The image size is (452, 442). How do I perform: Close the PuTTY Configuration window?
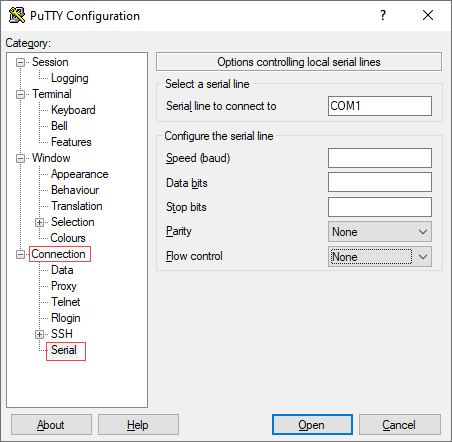click(428, 15)
